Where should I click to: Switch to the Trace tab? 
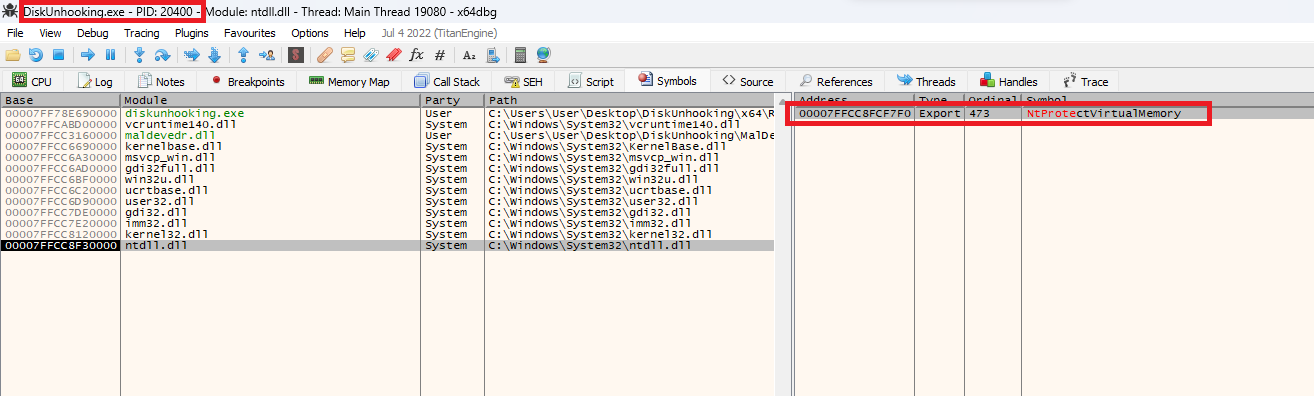coord(1085,81)
